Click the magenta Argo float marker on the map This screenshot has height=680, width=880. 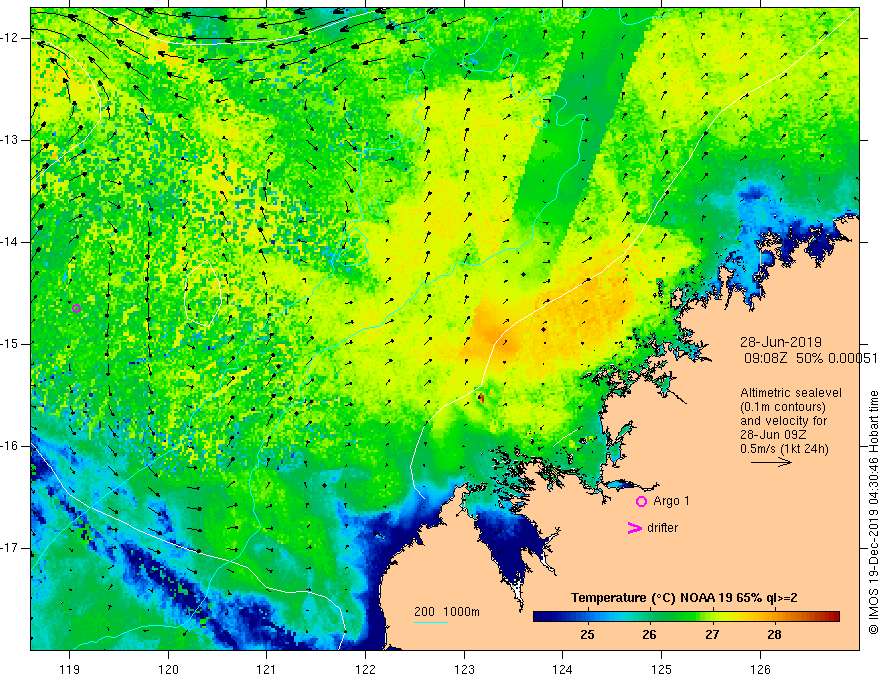[76, 308]
